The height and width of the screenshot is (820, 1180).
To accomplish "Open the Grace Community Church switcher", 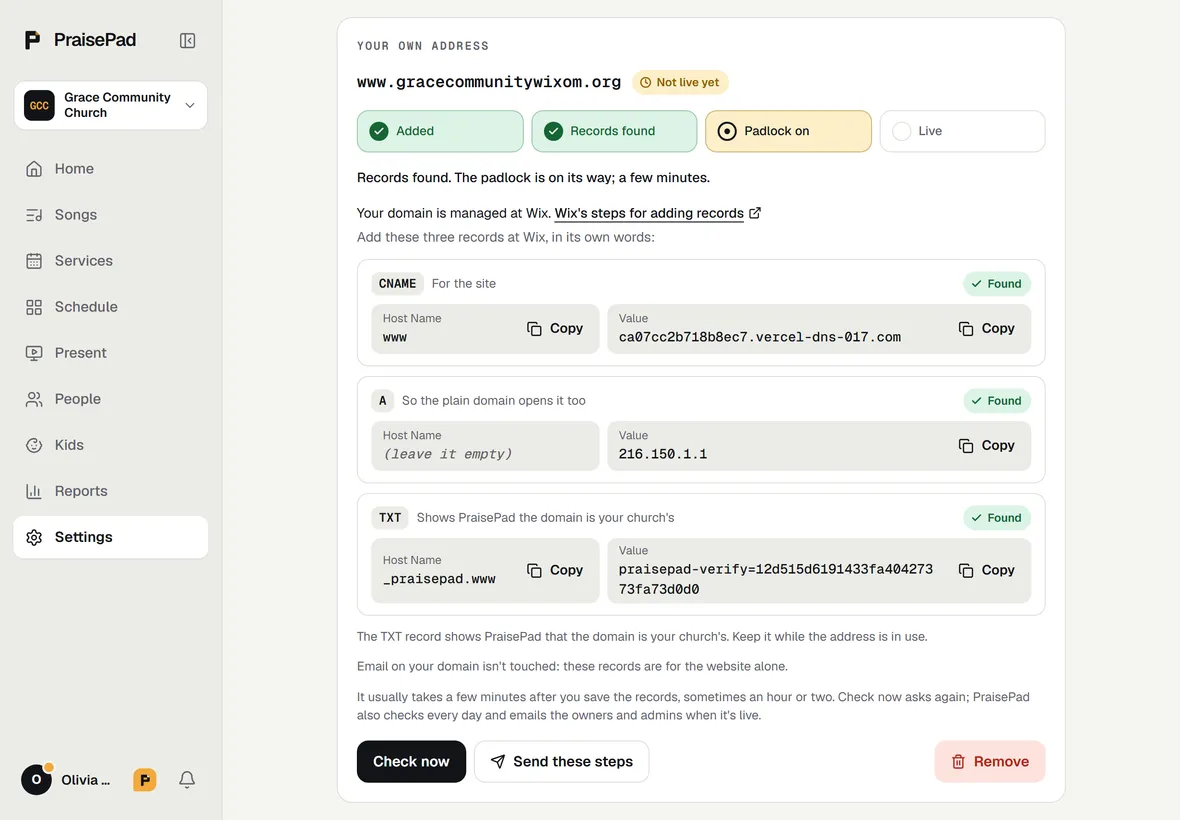I will pos(111,105).
